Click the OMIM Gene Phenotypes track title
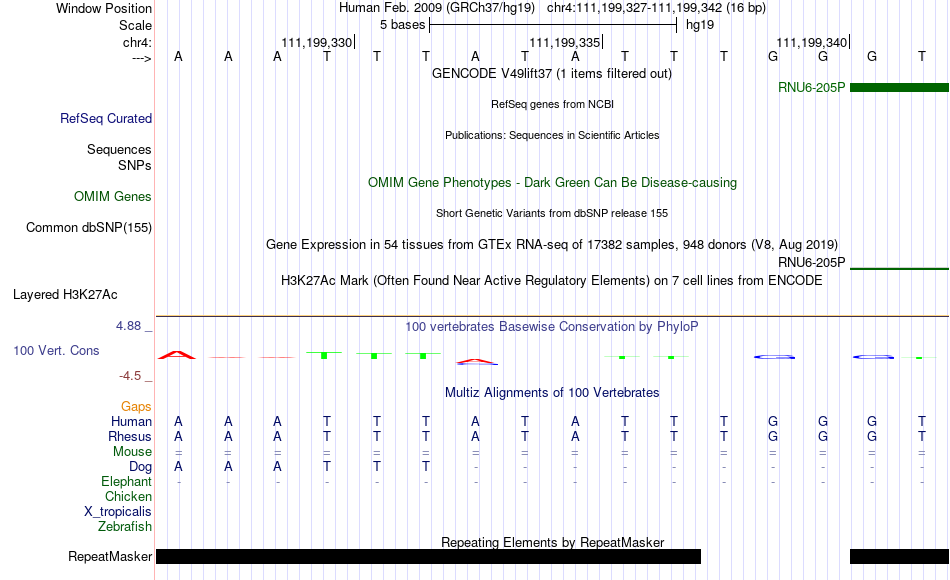 [552, 183]
